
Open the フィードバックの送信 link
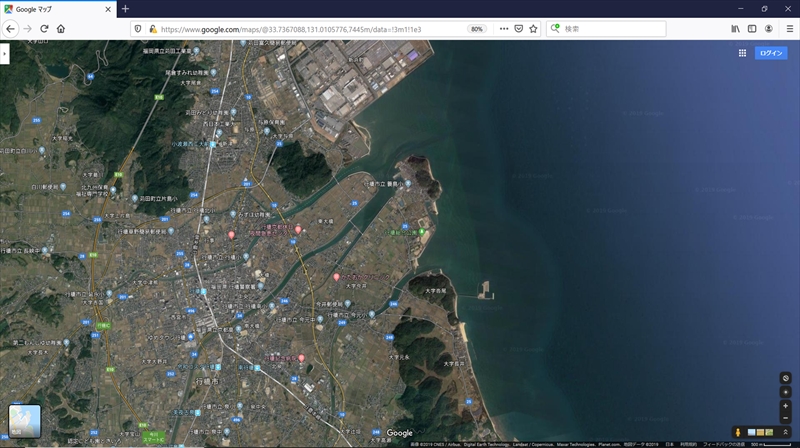723,444
